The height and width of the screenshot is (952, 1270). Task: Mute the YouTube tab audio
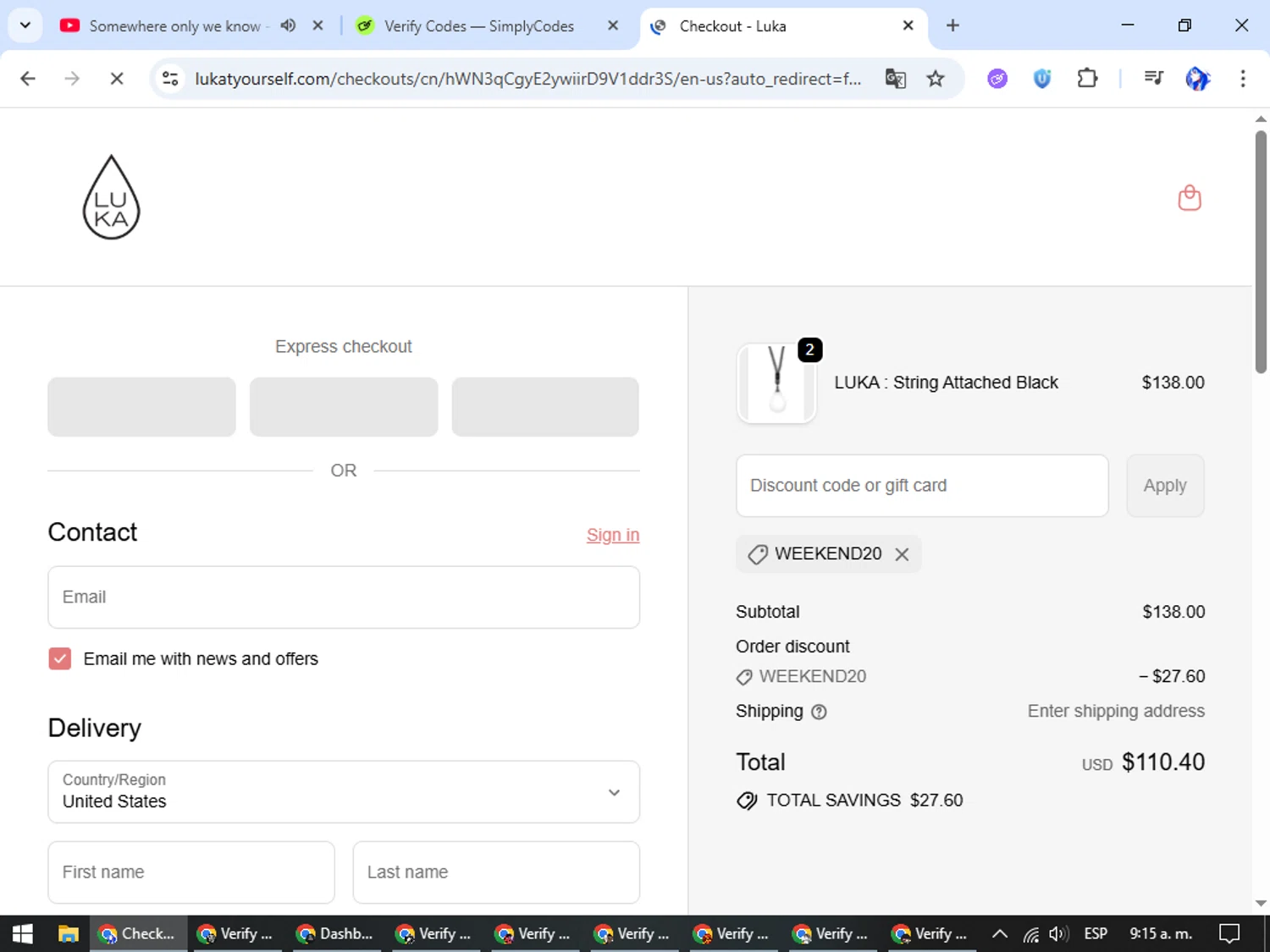point(288,25)
